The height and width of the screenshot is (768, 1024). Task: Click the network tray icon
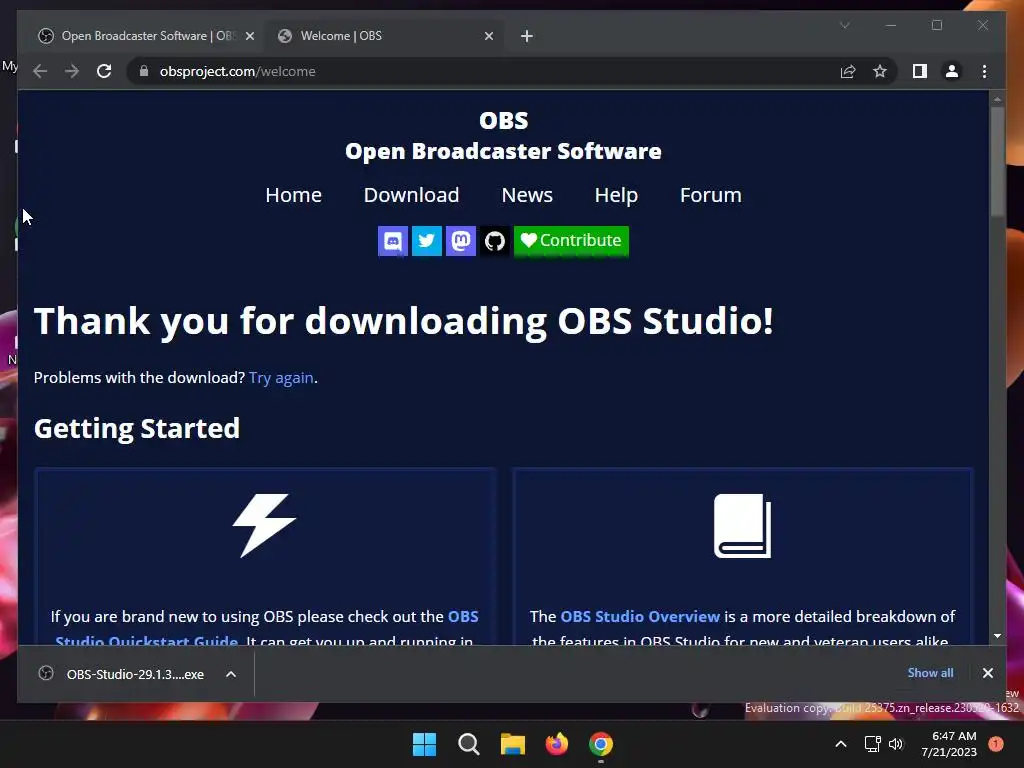point(872,744)
